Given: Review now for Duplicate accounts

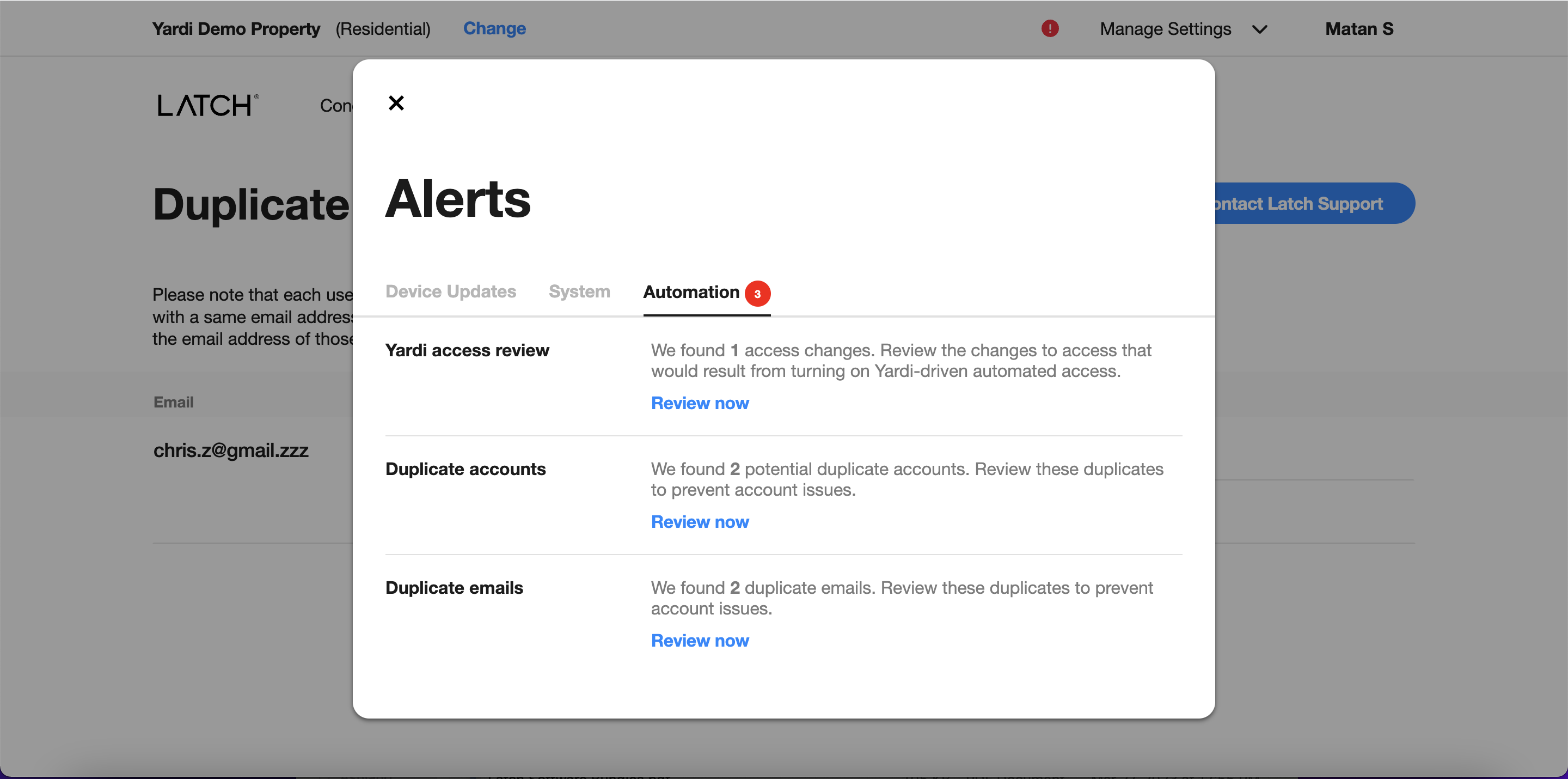Looking at the screenshot, I should pos(700,522).
